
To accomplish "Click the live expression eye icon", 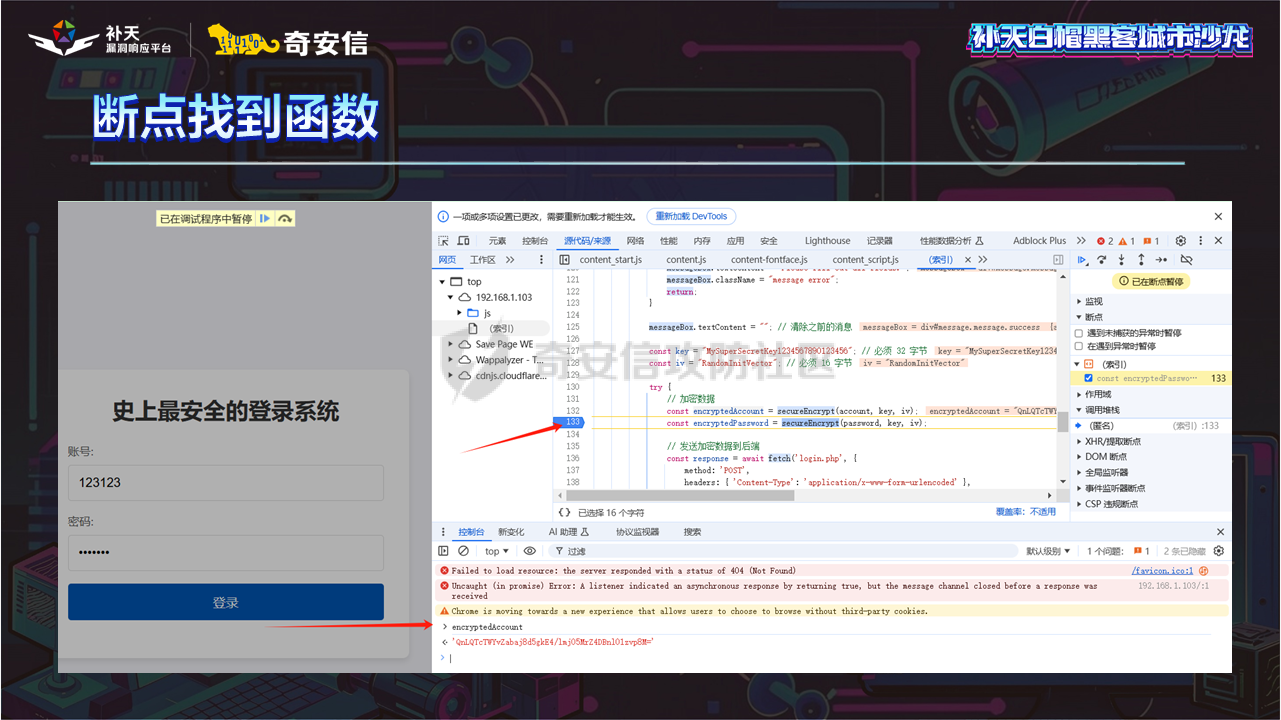I will [x=530, y=551].
